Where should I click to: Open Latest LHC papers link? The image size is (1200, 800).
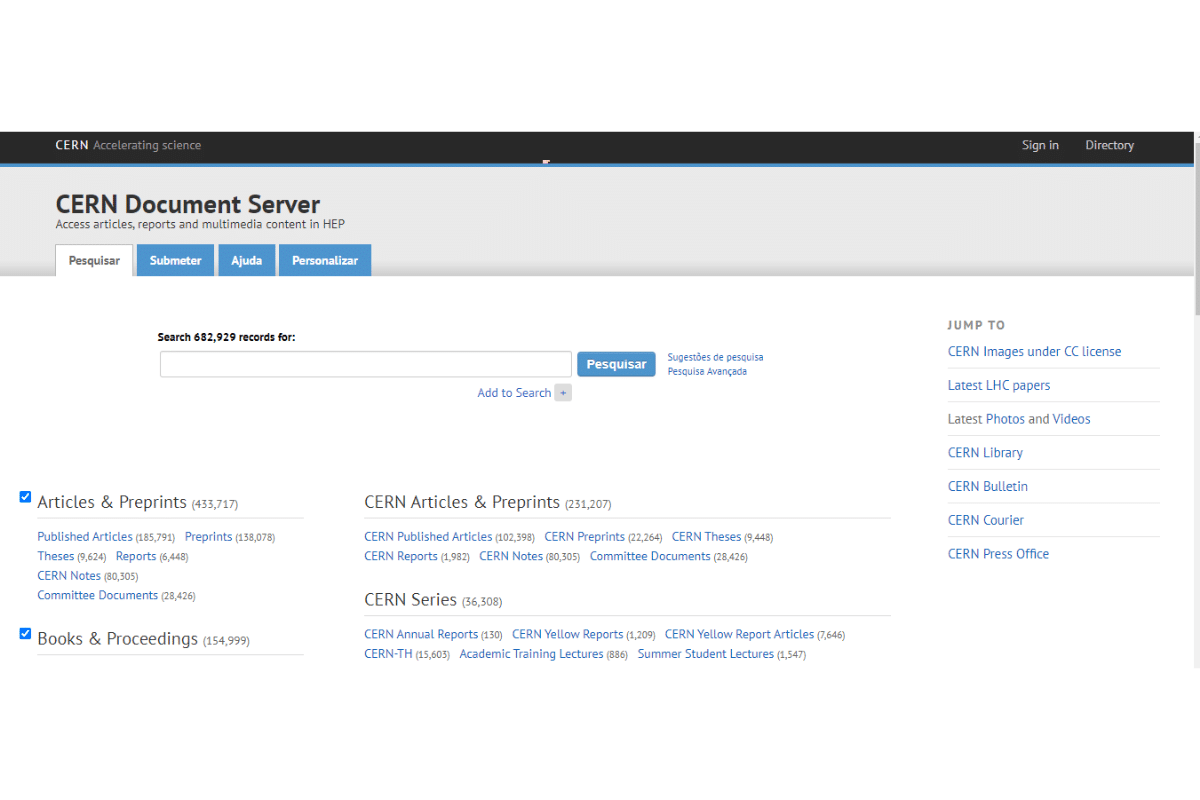pyautogui.click(x=998, y=385)
